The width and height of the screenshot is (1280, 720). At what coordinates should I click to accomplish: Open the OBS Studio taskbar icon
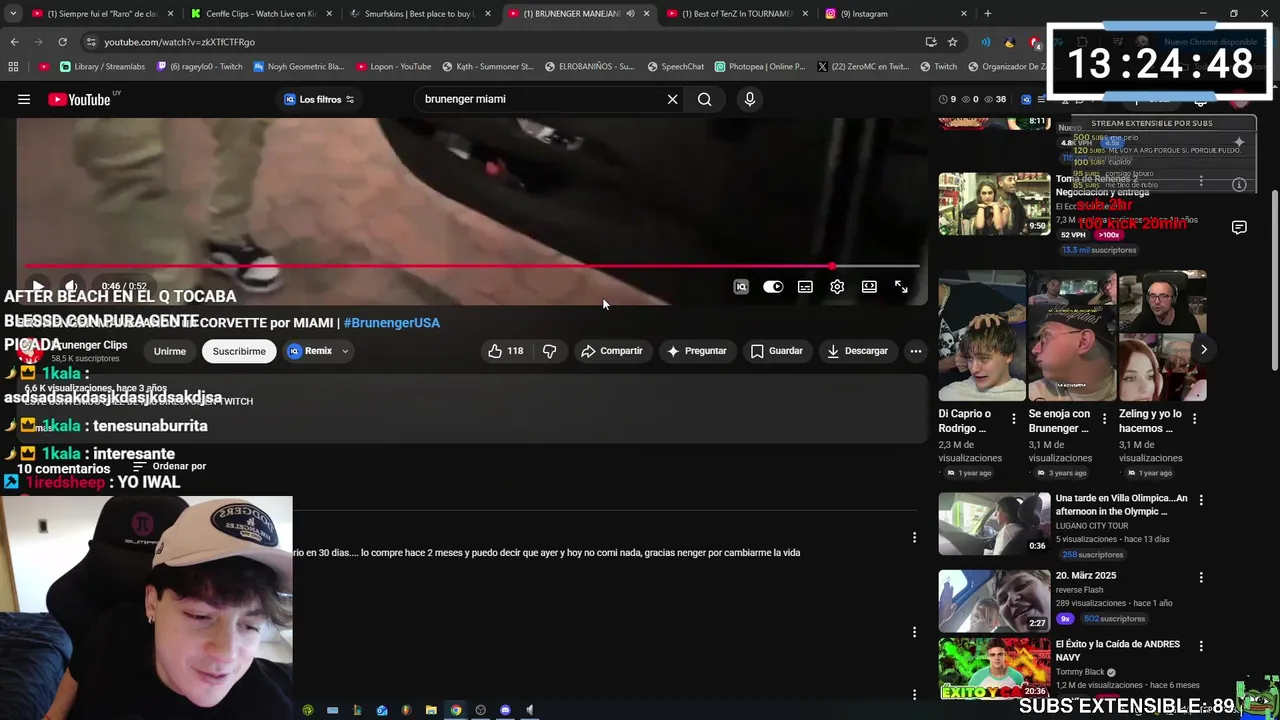click(x=480, y=710)
